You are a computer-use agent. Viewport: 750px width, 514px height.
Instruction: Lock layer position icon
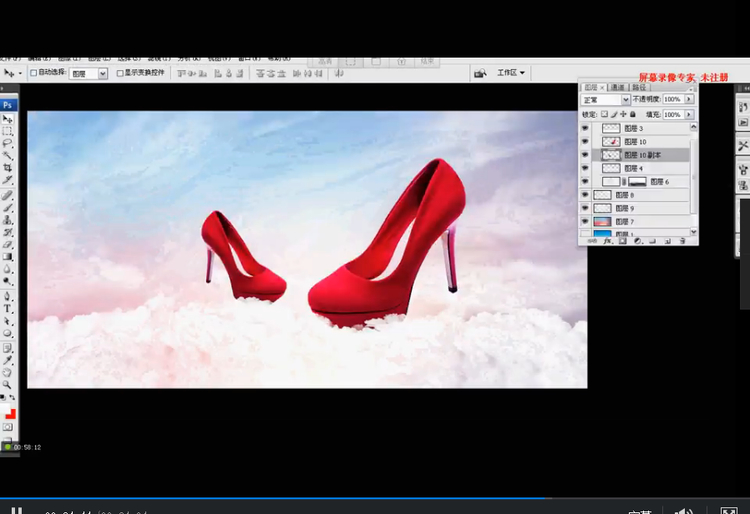point(623,114)
